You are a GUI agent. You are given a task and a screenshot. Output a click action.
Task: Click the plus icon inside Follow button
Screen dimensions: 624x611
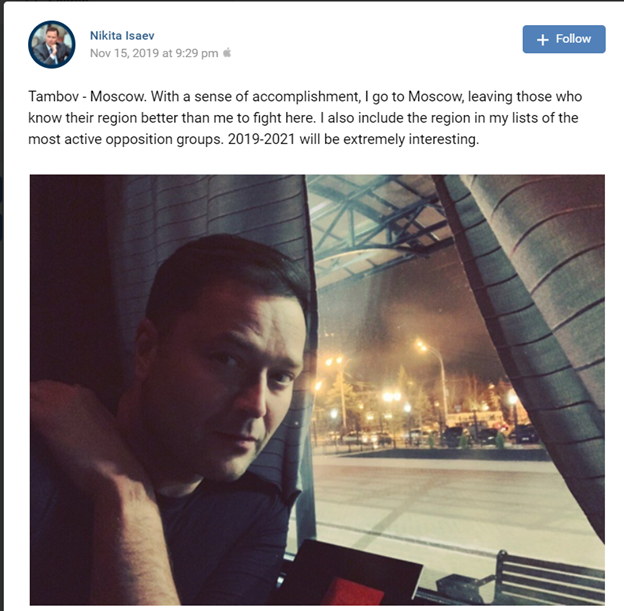click(x=542, y=39)
